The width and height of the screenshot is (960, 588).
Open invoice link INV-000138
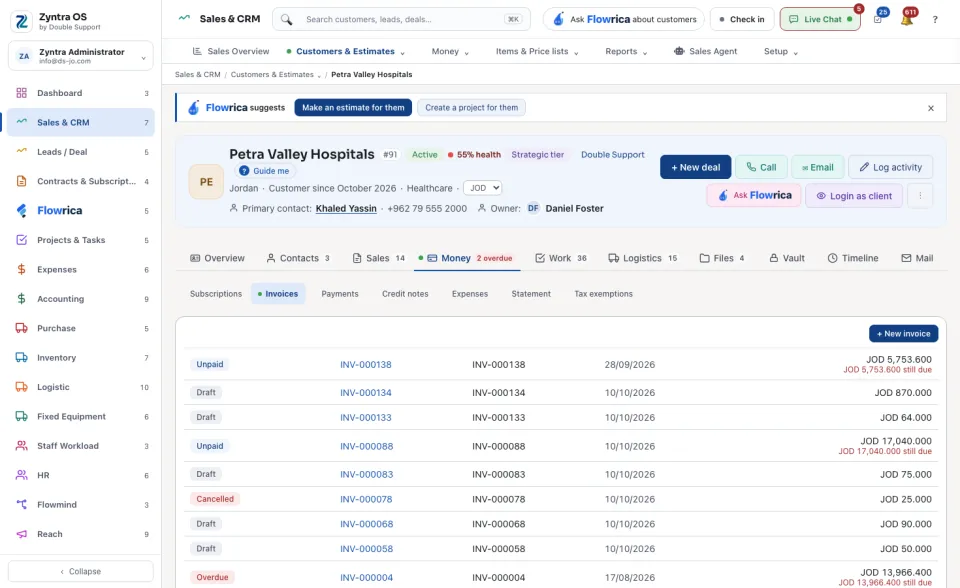(366, 364)
